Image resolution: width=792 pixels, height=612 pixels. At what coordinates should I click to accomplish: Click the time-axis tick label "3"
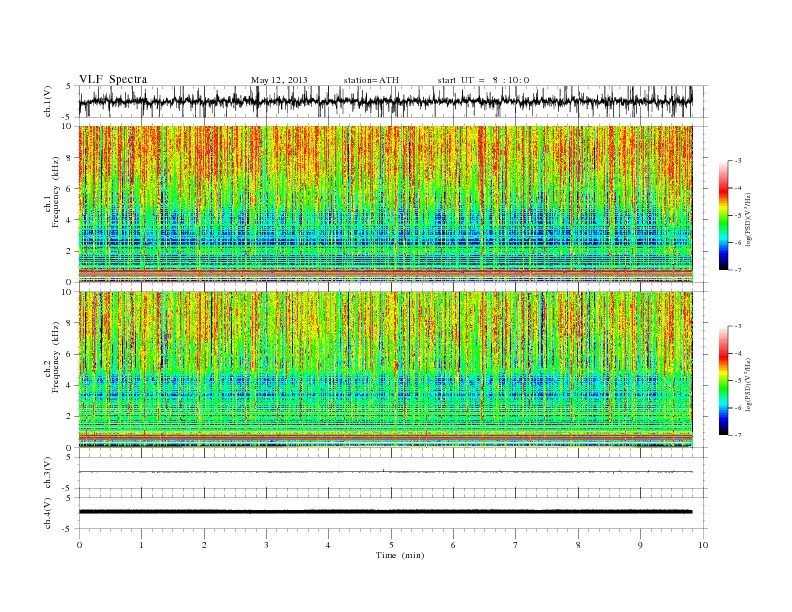click(x=266, y=545)
